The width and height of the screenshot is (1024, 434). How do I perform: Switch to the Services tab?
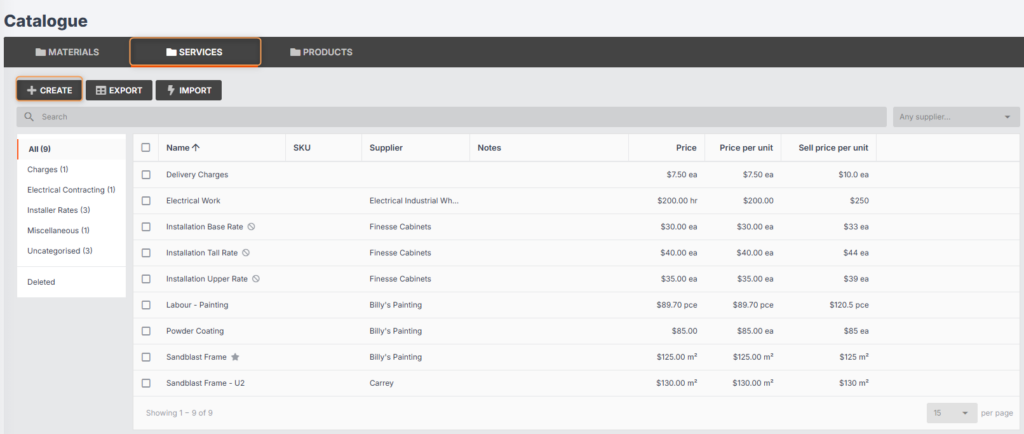tap(195, 52)
